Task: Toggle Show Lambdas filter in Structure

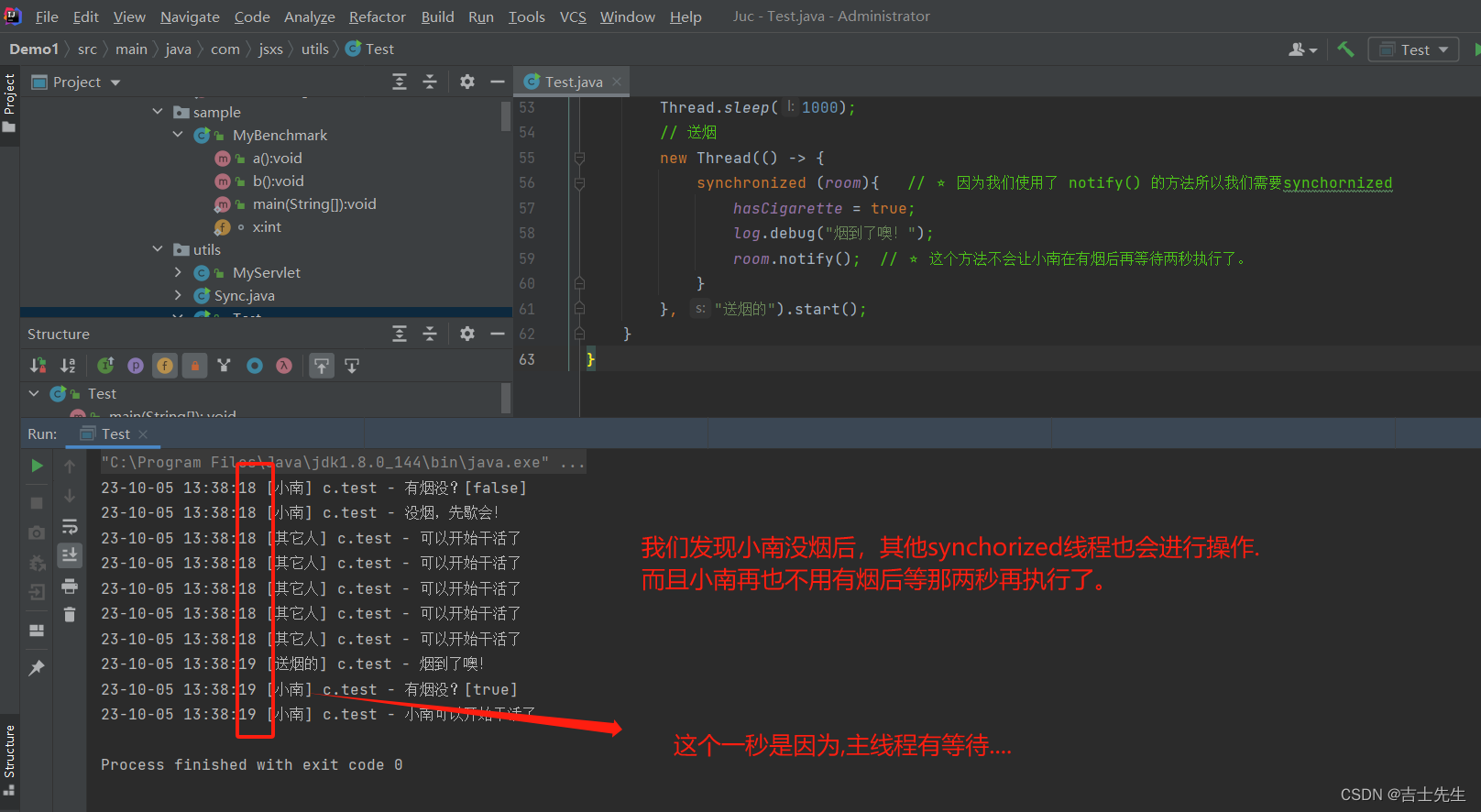Action: 284,366
